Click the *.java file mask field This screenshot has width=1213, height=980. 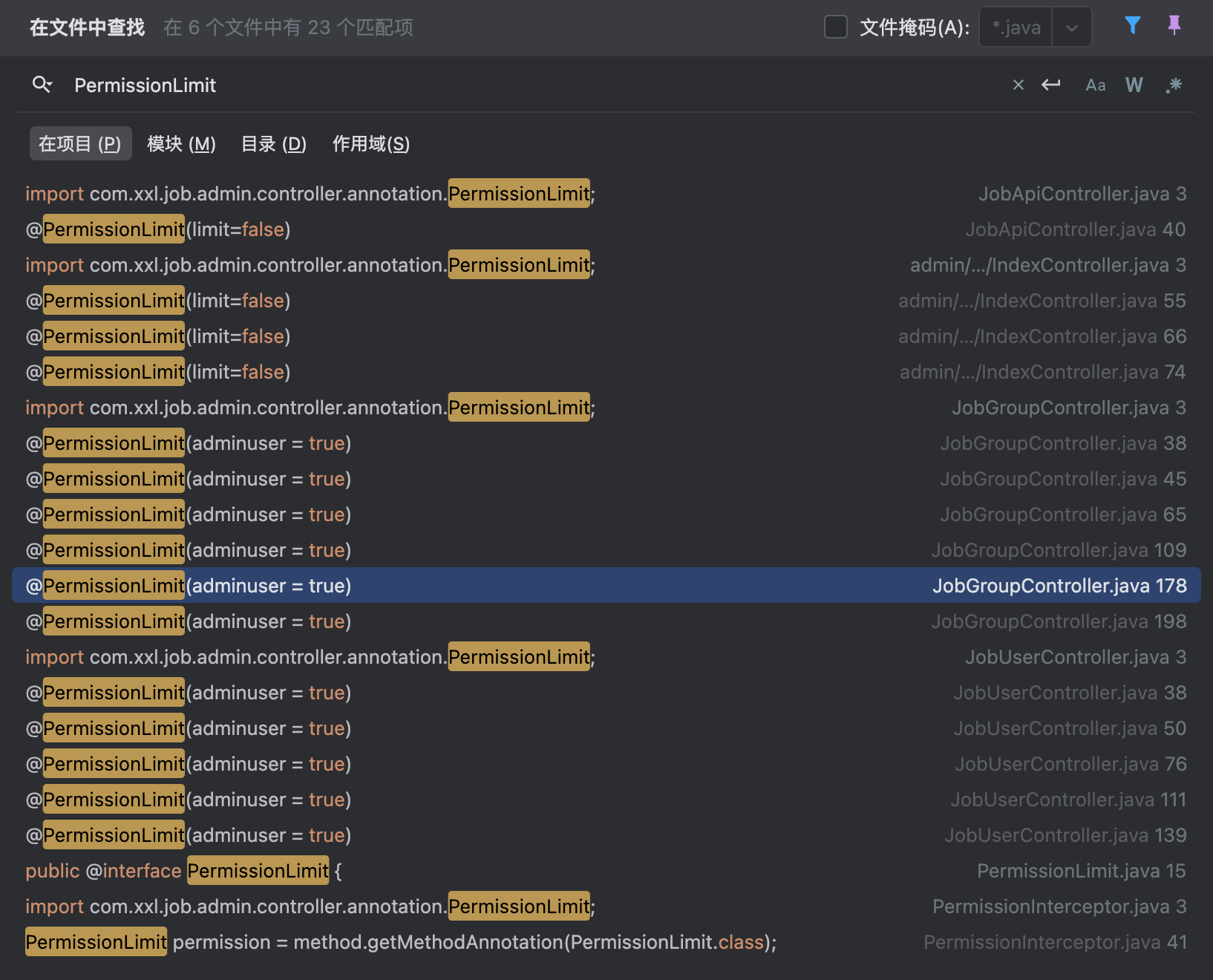click(x=1016, y=28)
